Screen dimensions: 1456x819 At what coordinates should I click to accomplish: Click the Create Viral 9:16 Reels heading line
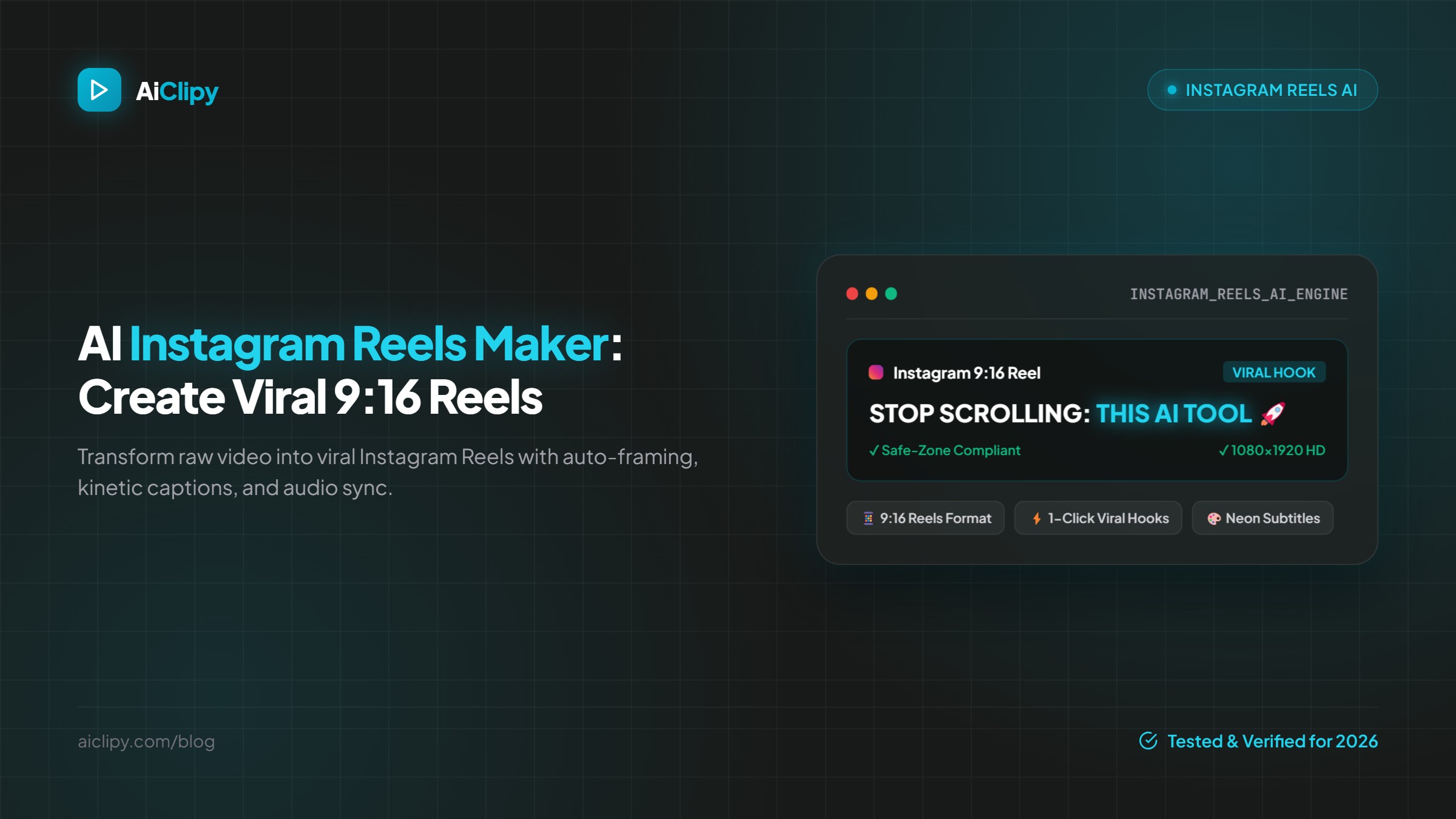coord(310,397)
